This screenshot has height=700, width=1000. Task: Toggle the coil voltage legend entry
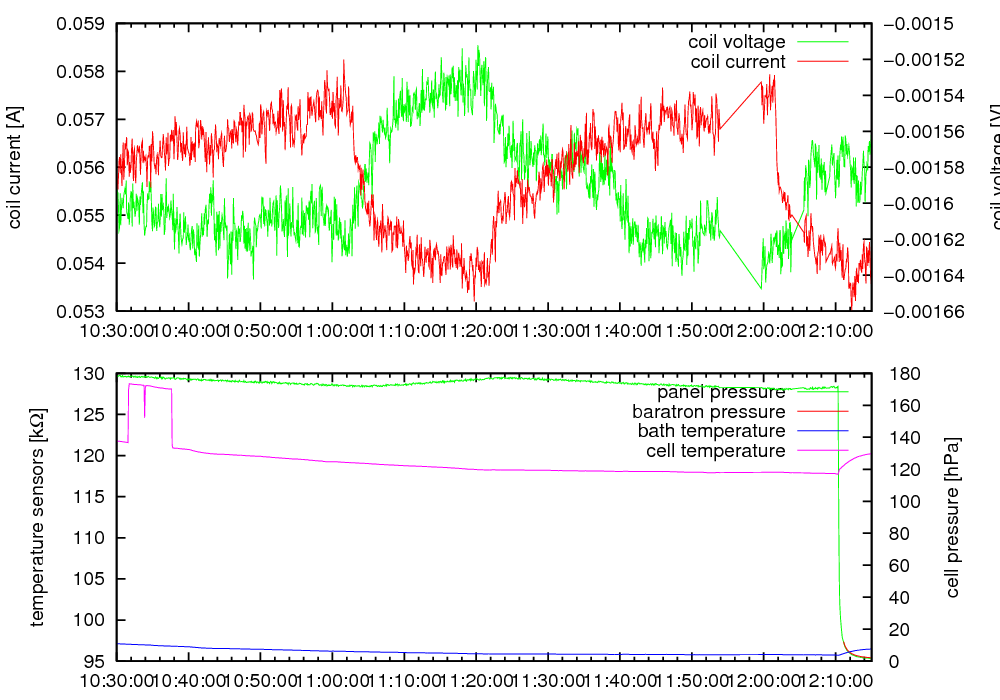736,42
